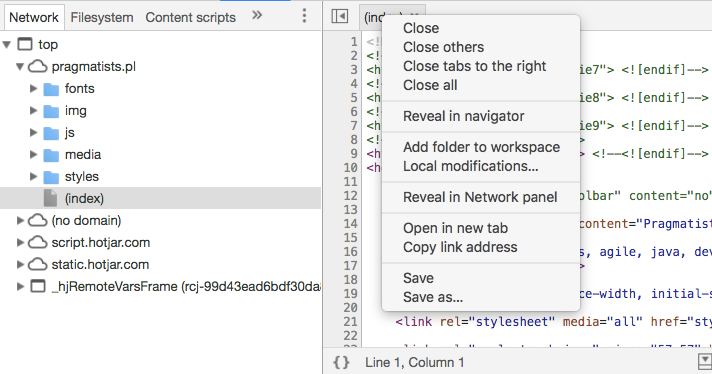Click the js folder icon
Viewport: 712px width, 374px height.
click(51, 133)
